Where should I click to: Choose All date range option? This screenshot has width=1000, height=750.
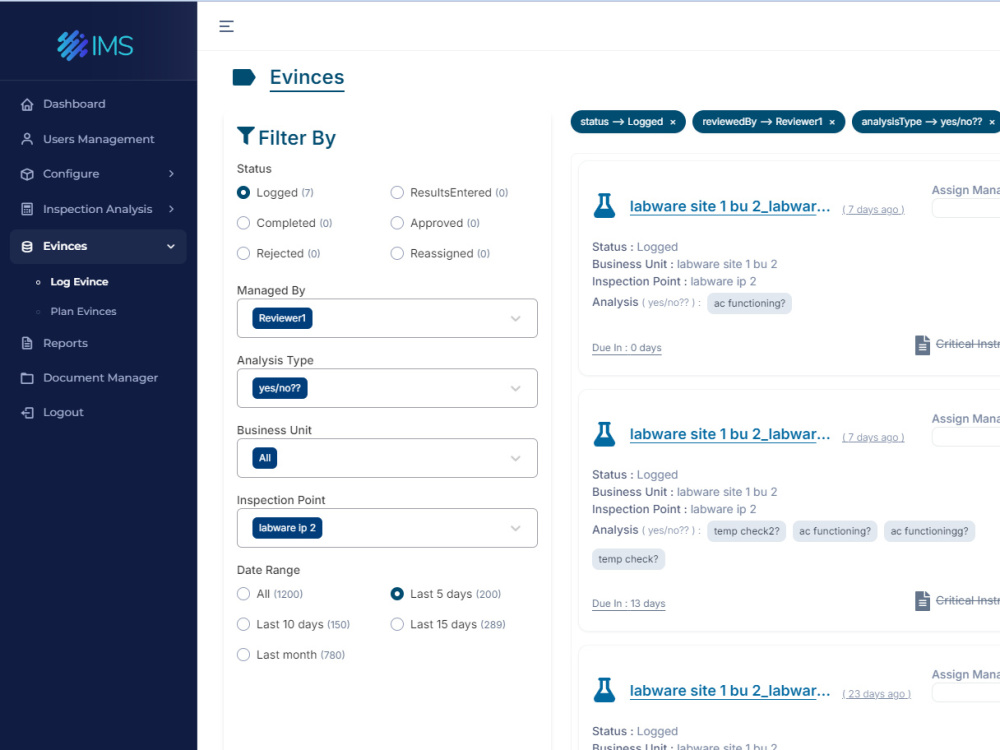tap(243, 594)
